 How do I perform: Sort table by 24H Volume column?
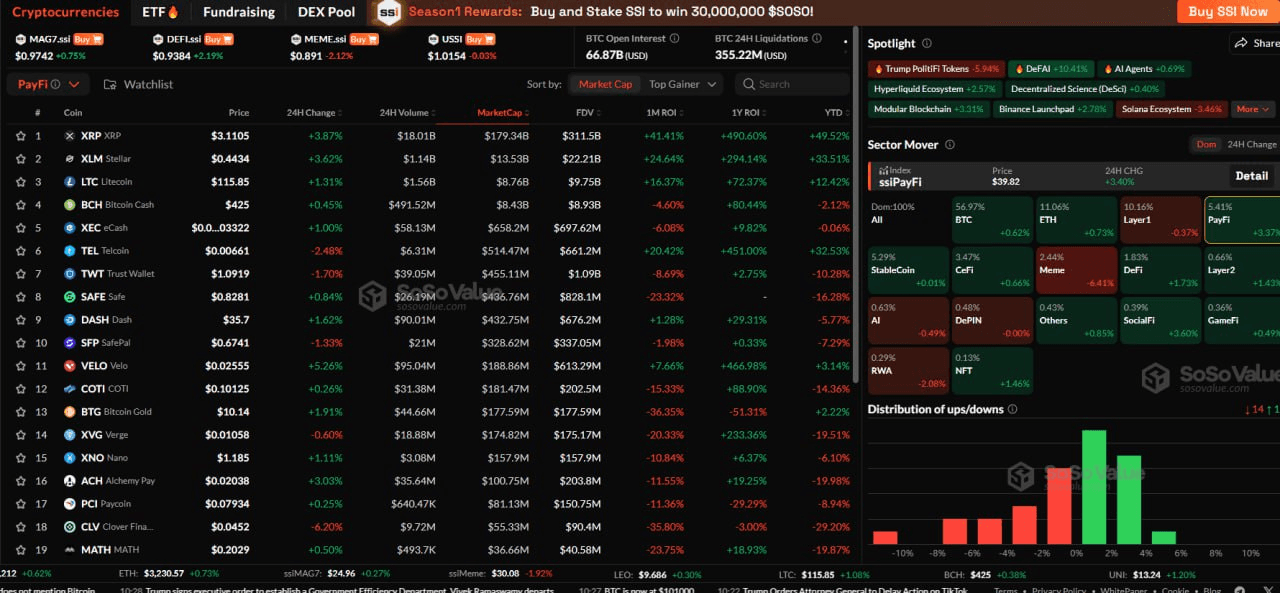[407, 113]
